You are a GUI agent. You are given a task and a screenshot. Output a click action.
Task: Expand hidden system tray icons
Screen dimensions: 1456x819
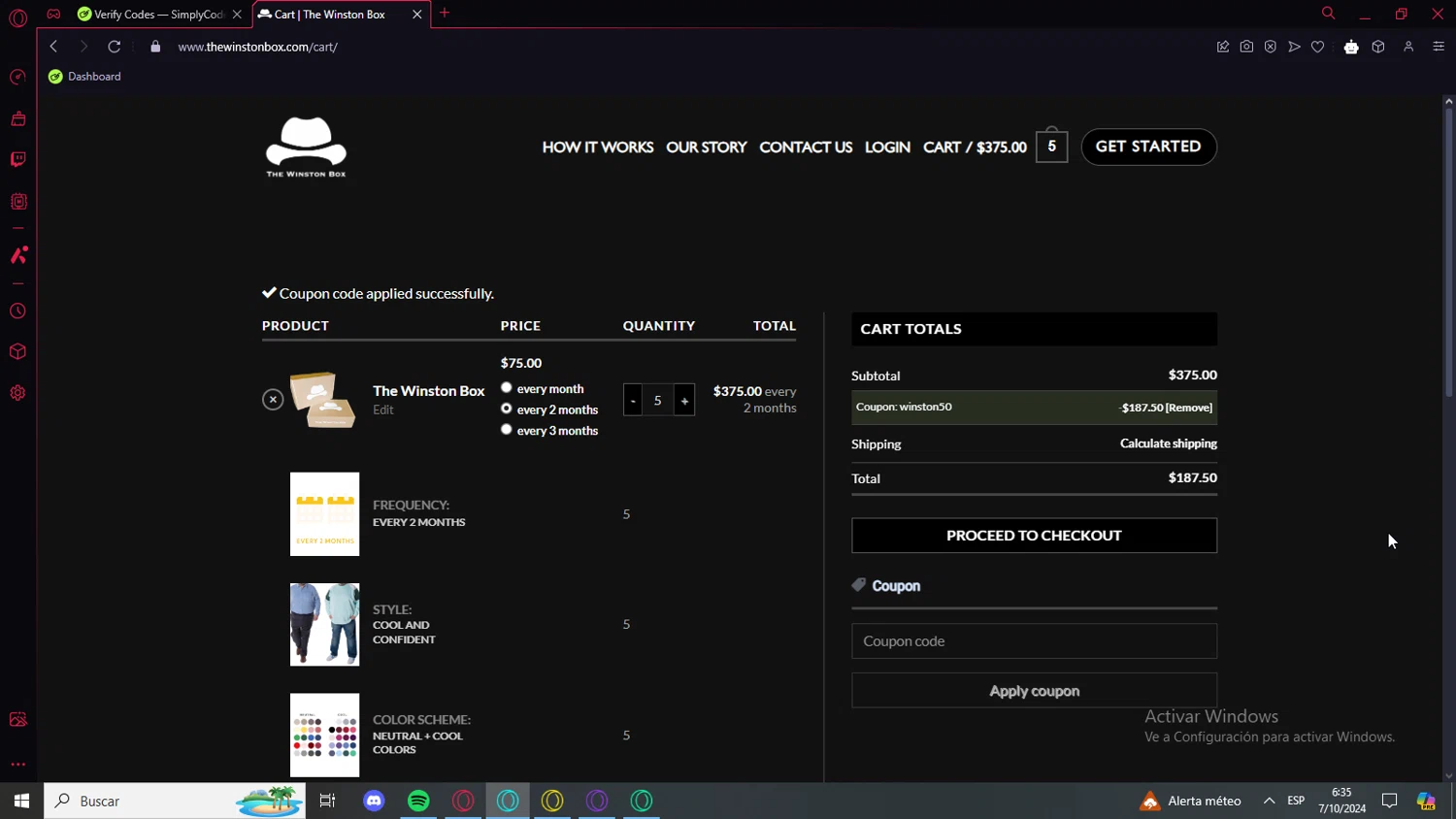[x=1269, y=801]
